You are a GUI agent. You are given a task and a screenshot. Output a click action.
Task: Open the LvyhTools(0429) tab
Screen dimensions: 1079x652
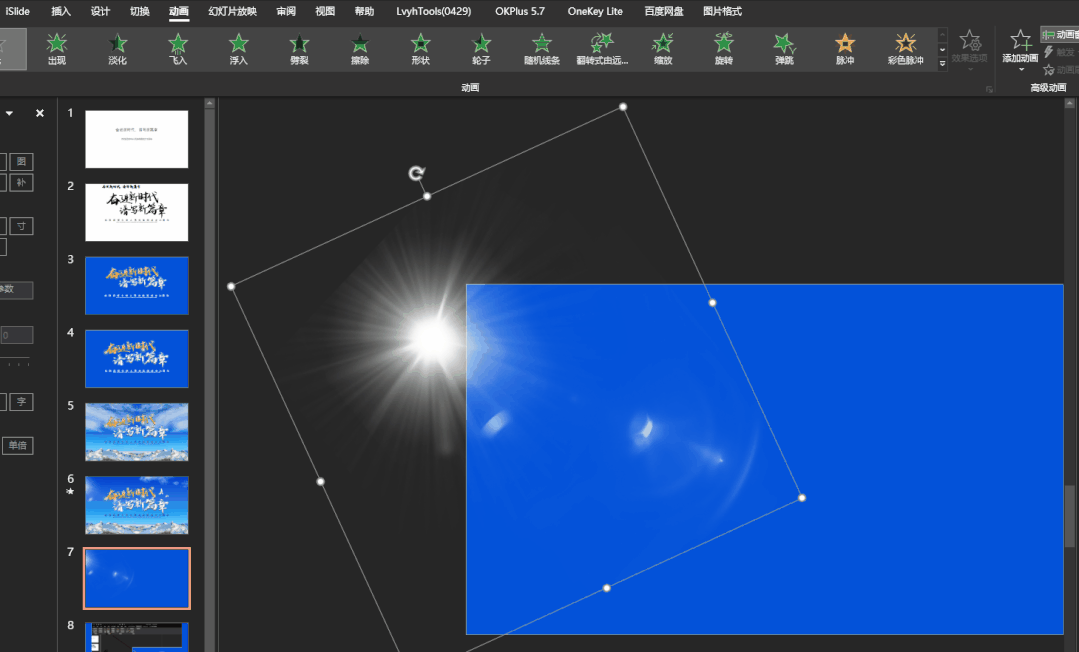tap(434, 11)
